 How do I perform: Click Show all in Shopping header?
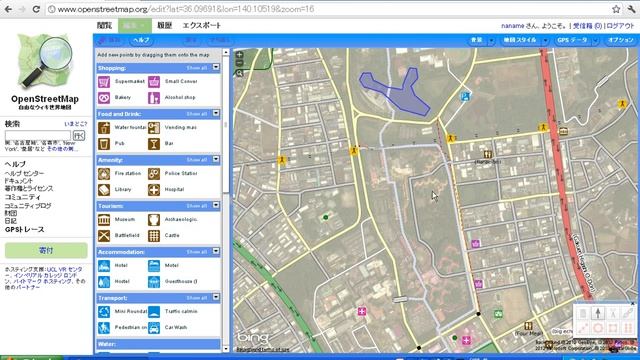coord(197,68)
